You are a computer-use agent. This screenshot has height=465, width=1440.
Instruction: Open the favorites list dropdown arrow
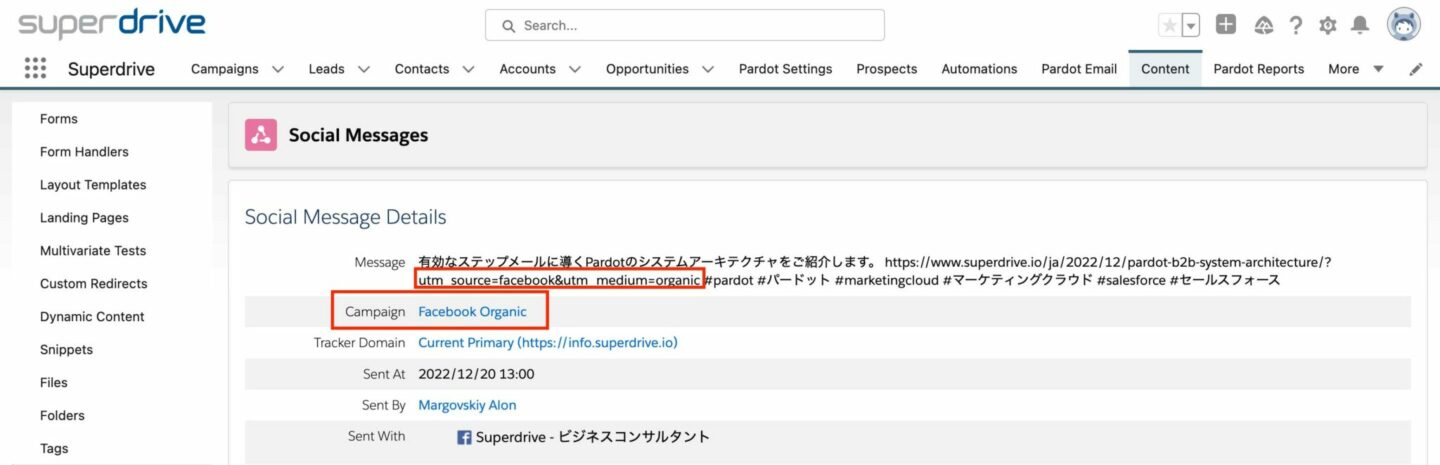pos(1190,26)
